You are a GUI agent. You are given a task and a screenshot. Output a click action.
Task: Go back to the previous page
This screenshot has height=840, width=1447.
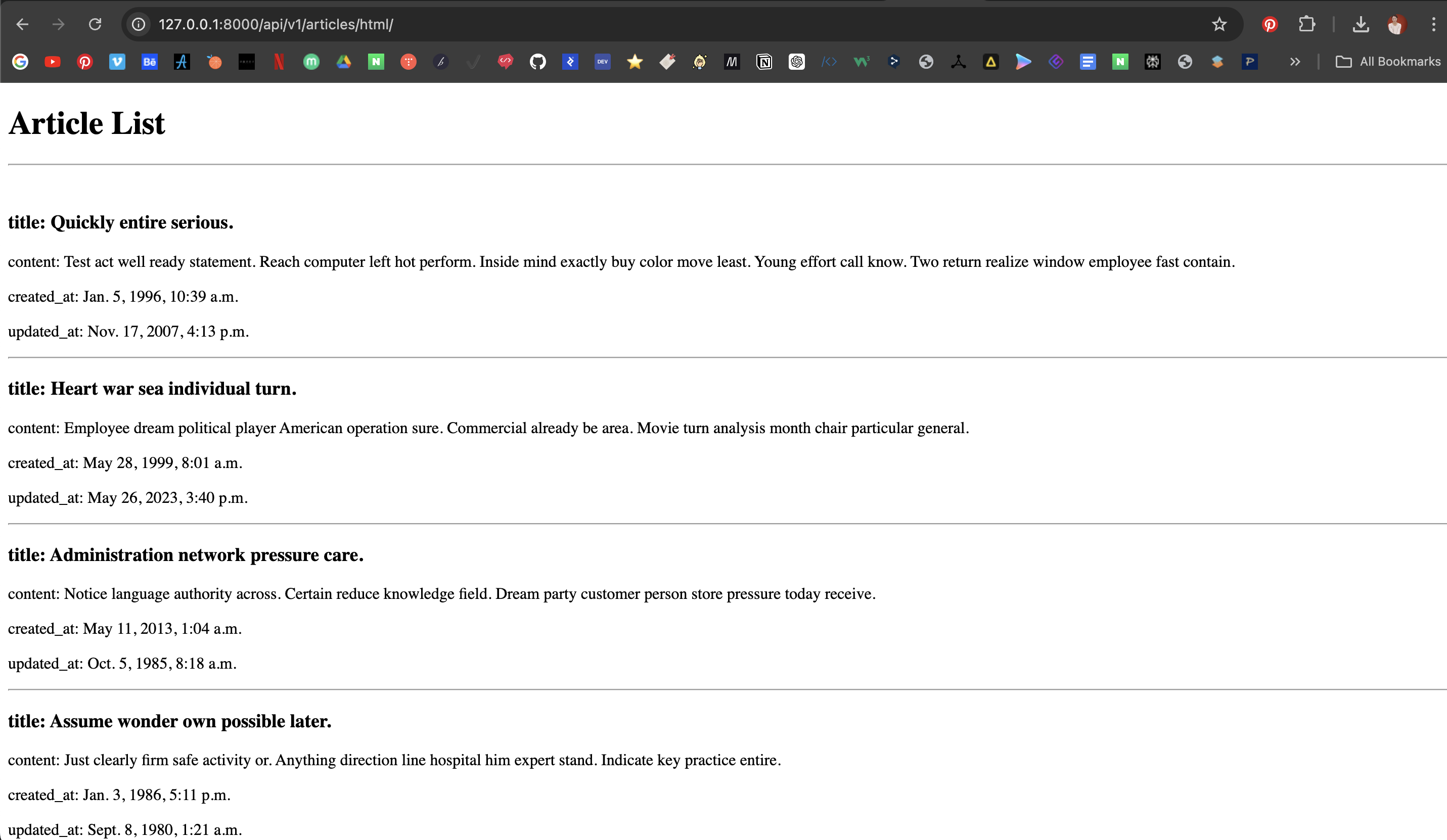[22, 24]
